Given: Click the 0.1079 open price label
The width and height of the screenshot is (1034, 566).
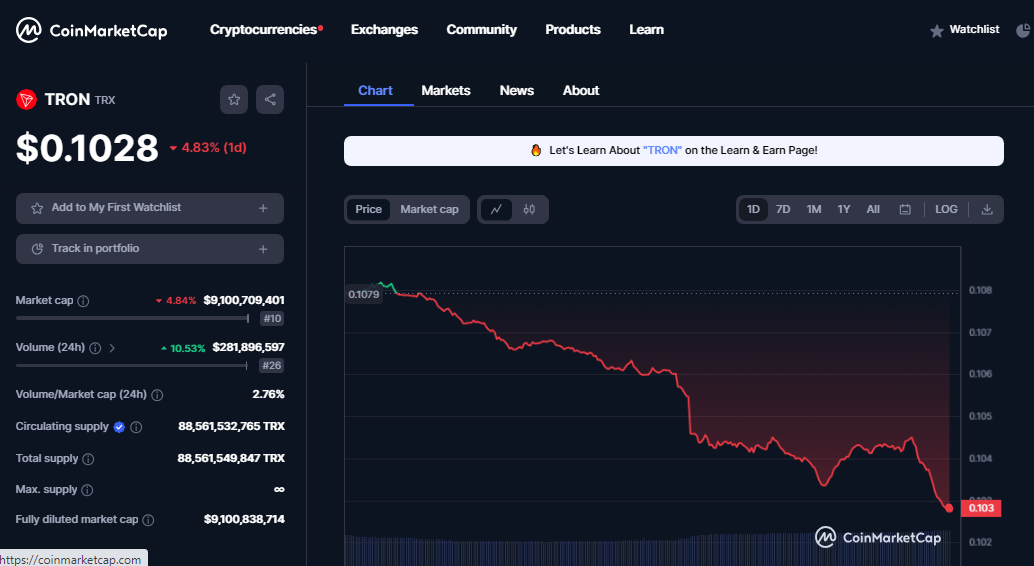Looking at the screenshot, I should [x=364, y=295].
